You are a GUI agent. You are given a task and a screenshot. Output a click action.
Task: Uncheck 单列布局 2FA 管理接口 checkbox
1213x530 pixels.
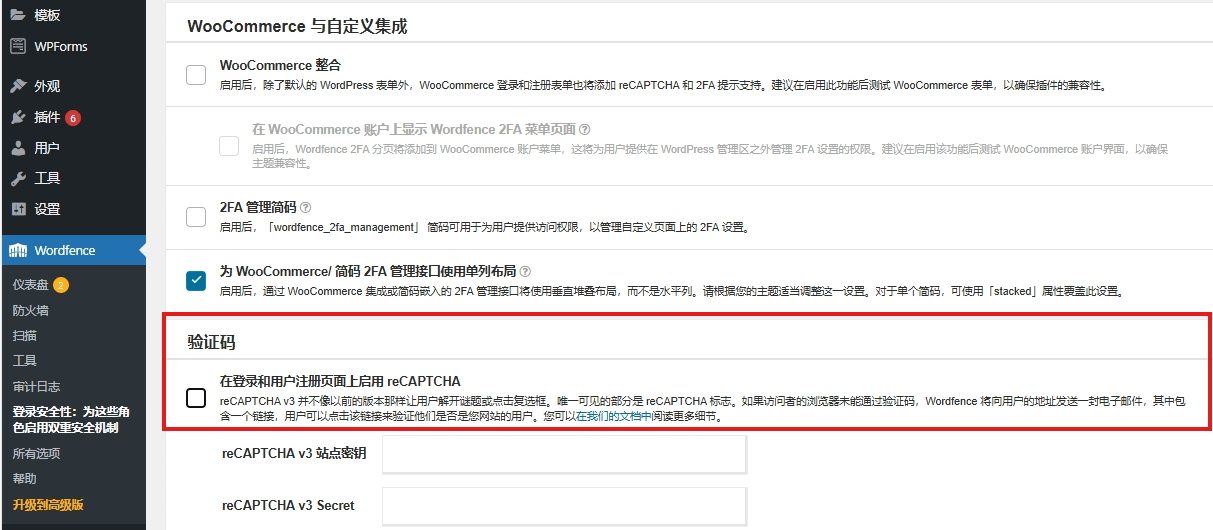coord(196,281)
